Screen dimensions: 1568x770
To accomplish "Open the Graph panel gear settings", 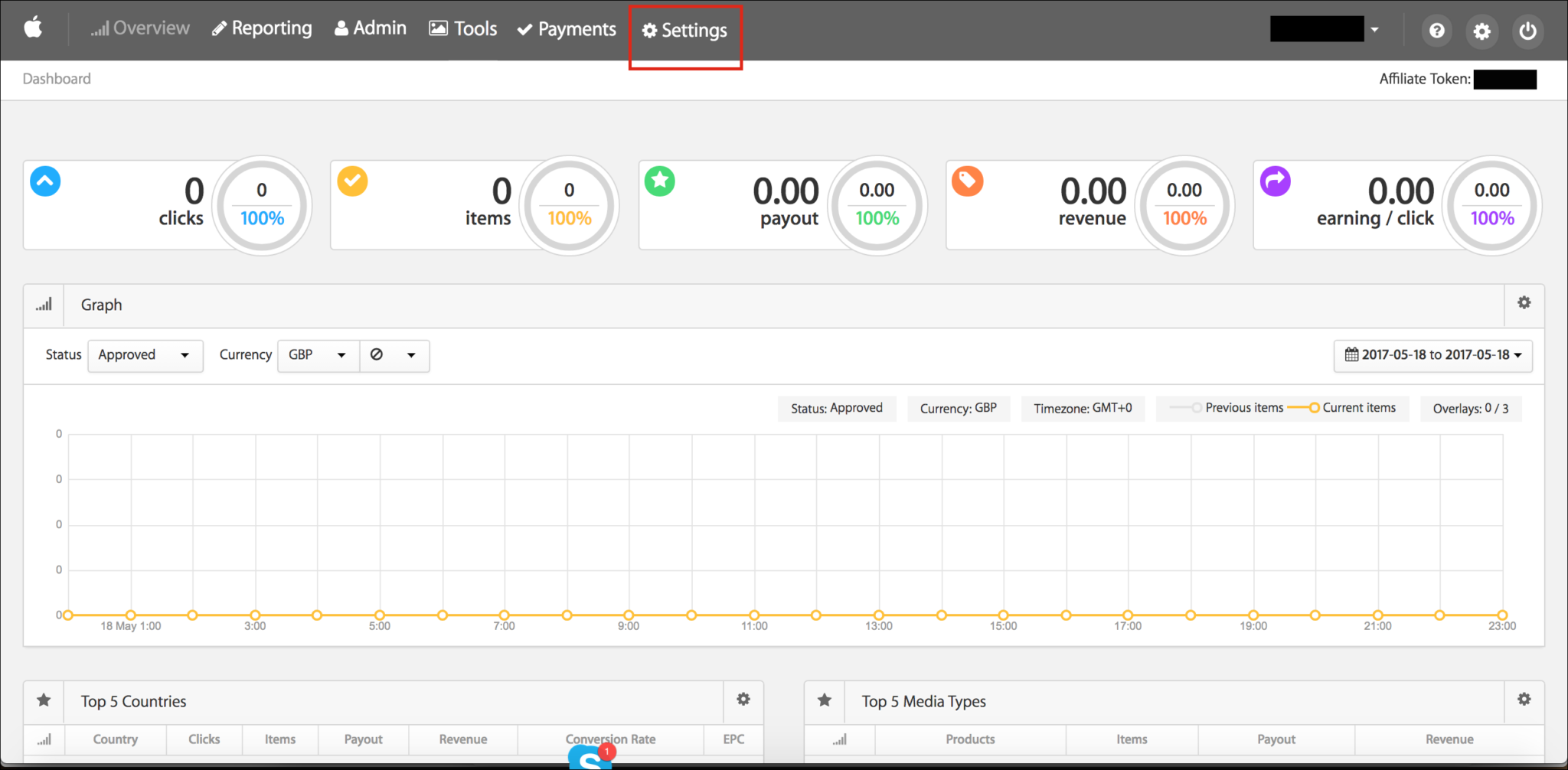I will click(x=1524, y=303).
